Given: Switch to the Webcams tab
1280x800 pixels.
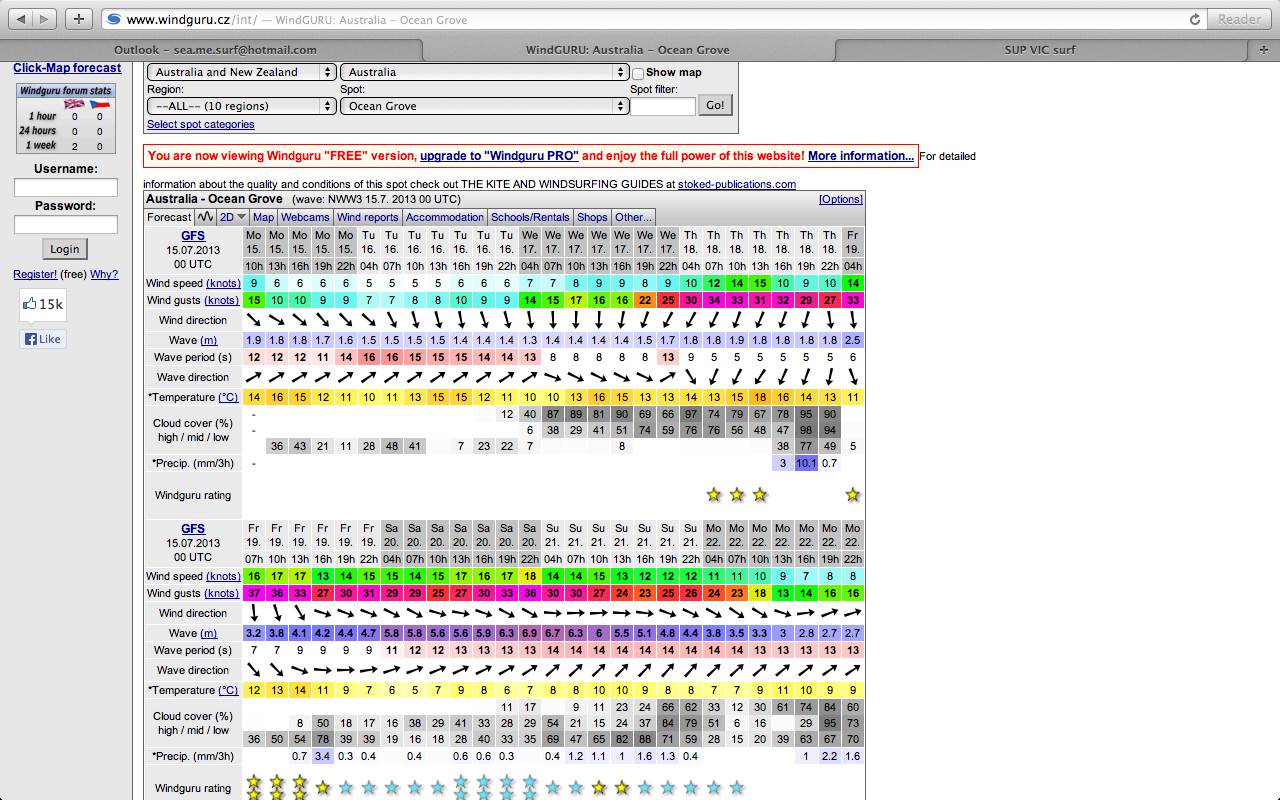Looking at the screenshot, I should (305, 217).
